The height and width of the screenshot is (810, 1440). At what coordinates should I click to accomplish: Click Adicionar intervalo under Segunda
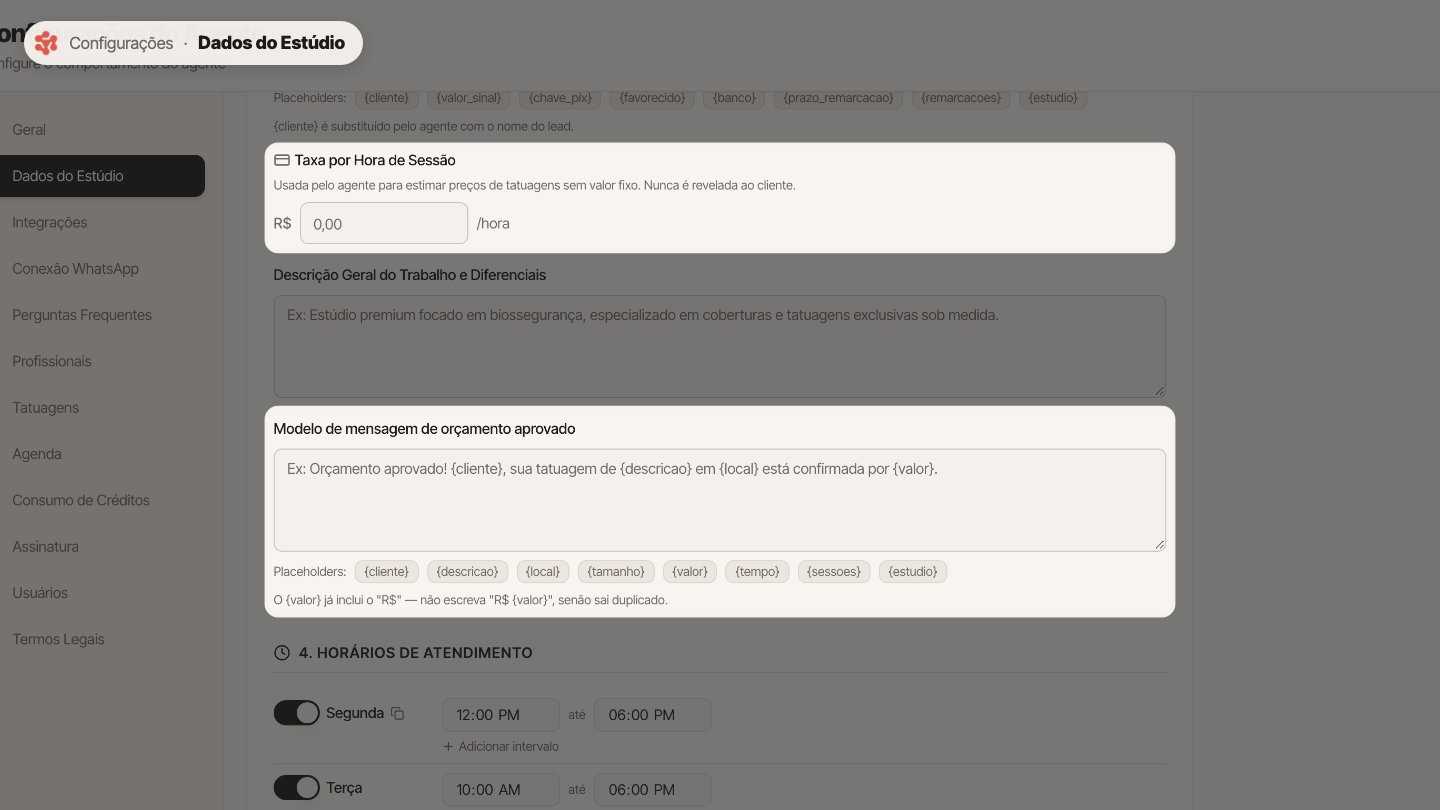[501, 746]
